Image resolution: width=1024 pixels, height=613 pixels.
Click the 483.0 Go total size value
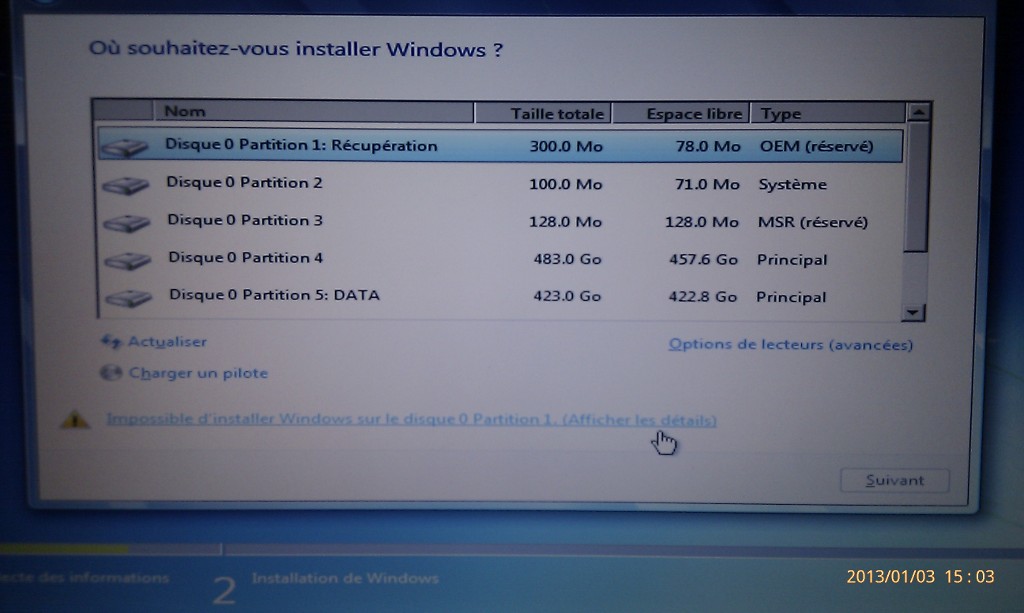tap(567, 259)
